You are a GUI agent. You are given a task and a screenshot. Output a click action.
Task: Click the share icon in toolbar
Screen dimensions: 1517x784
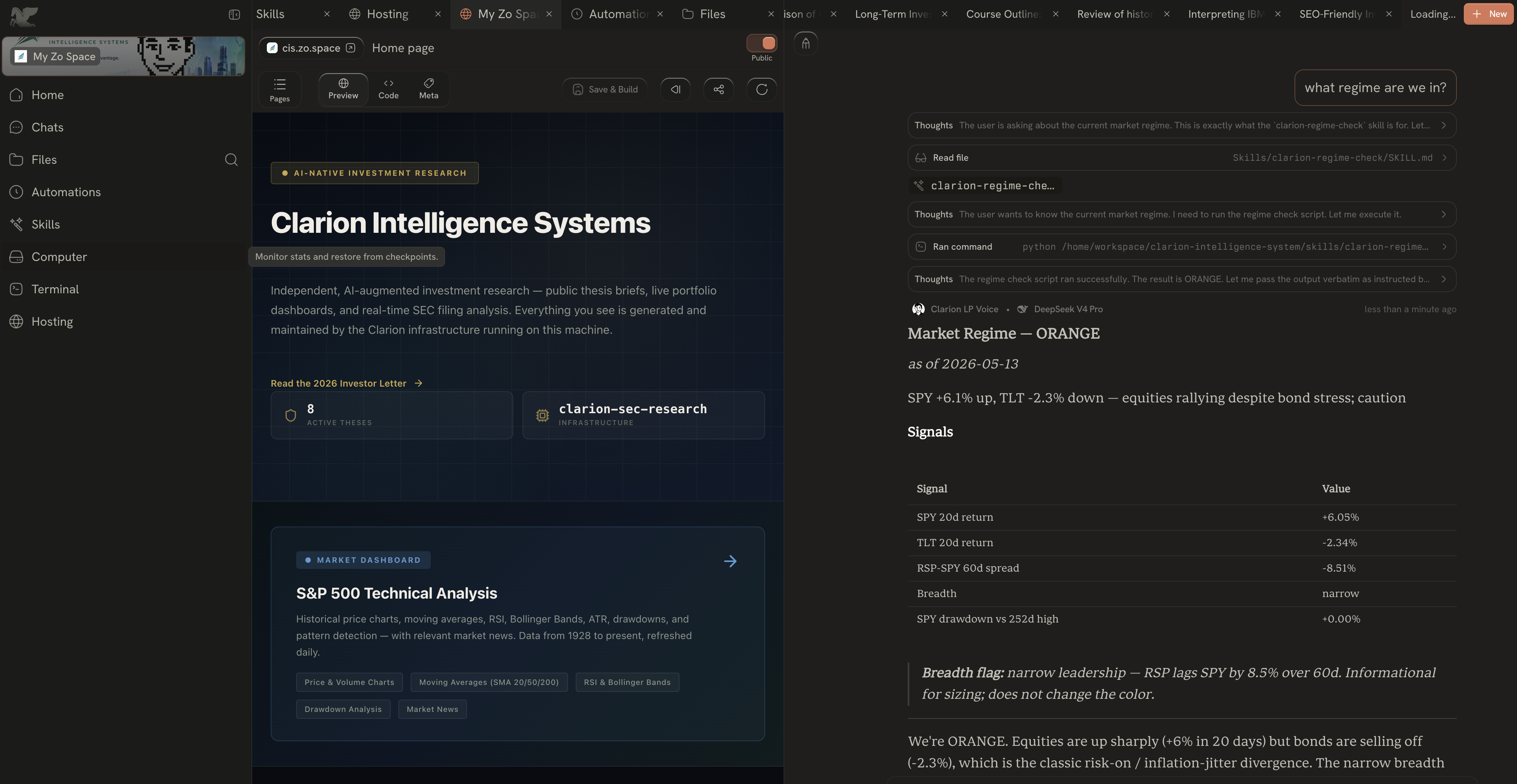click(x=718, y=89)
